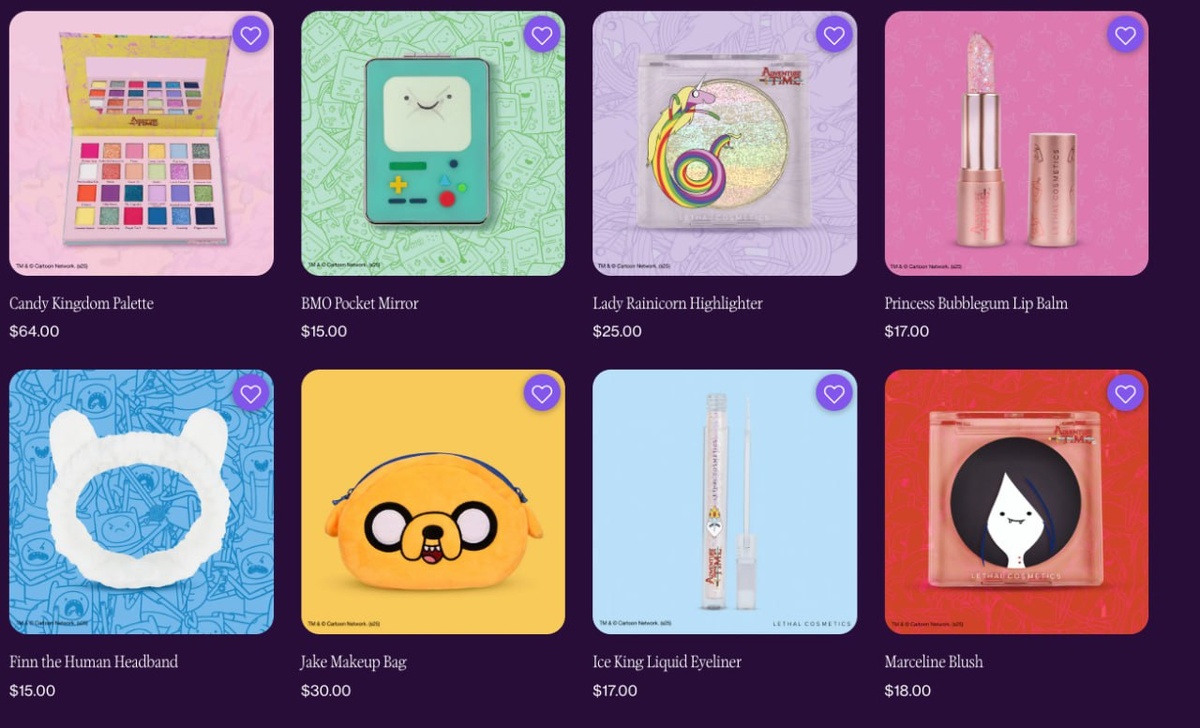Open the Candy Kingdom Palette product image
The height and width of the screenshot is (728, 1200).
[x=141, y=143]
